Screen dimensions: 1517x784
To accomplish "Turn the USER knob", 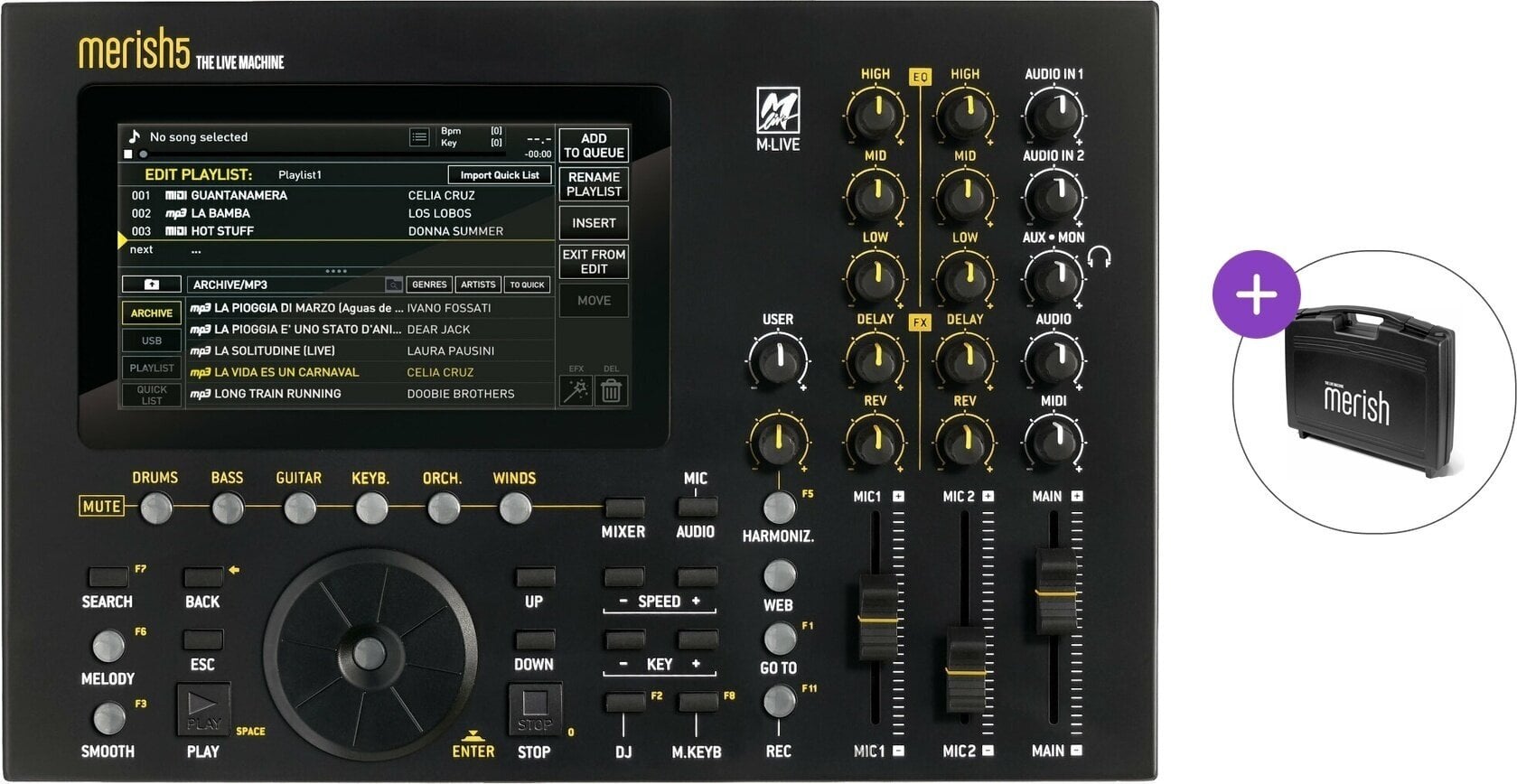I will point(778,361).
